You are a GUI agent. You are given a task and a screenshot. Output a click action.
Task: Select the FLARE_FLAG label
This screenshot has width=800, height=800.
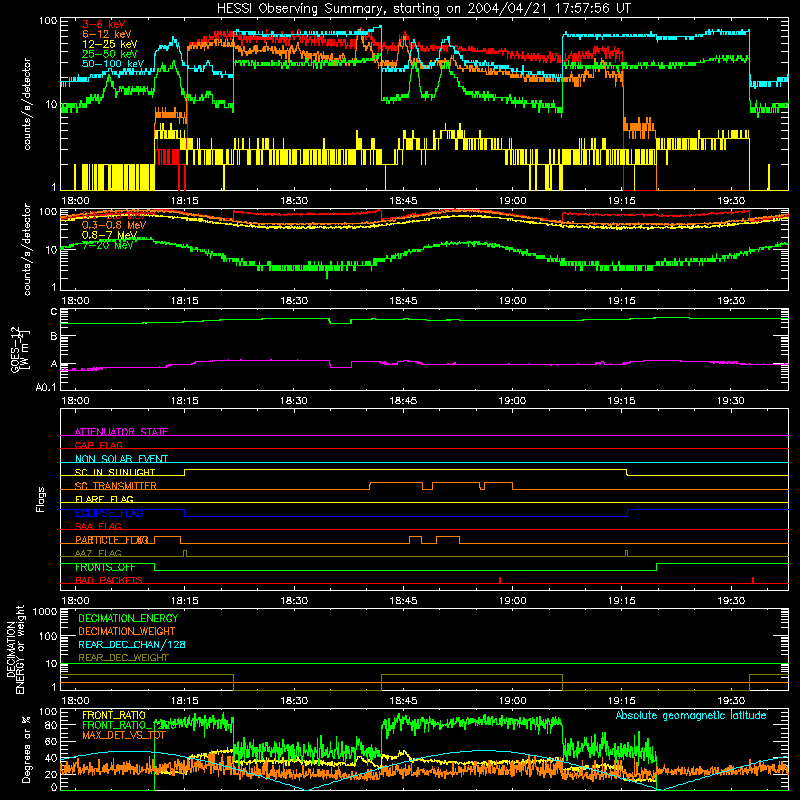[x=104, y=499]
